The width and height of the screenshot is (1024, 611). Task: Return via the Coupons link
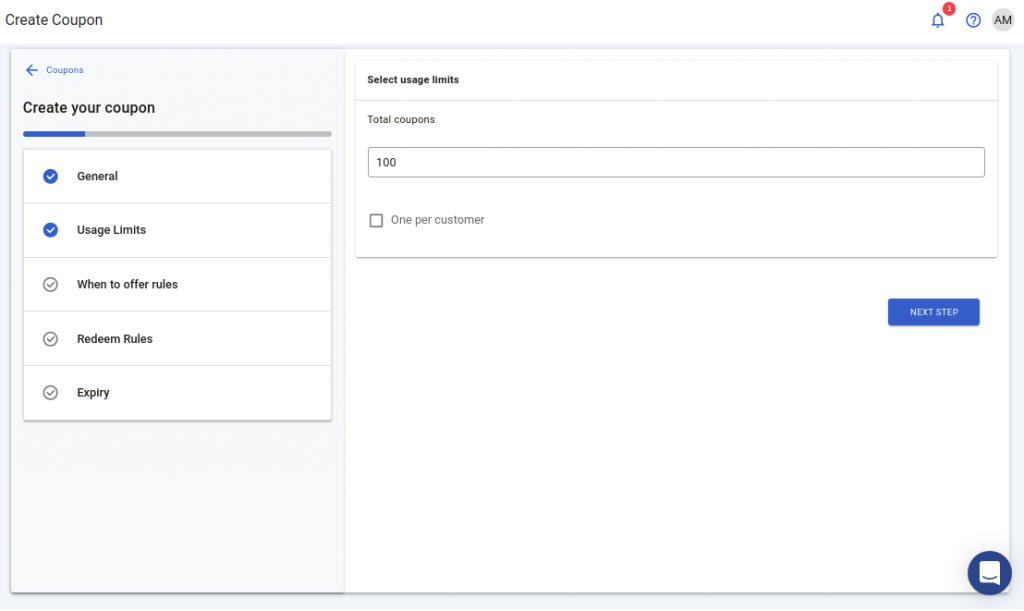[x=65, y=70]
